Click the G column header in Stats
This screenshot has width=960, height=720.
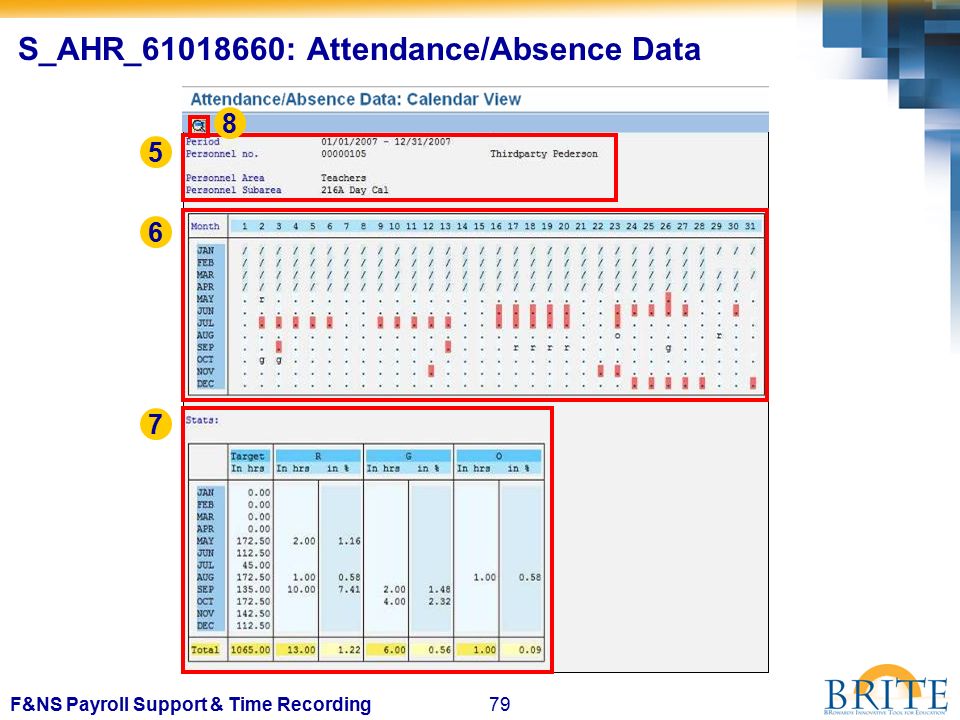tap(408, 456)
